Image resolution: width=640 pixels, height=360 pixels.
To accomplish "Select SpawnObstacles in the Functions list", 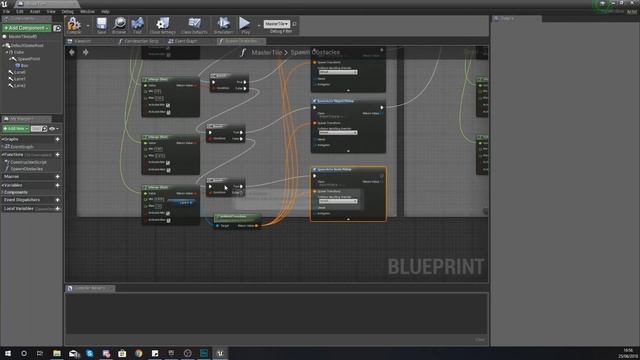I will coord(27,169).
